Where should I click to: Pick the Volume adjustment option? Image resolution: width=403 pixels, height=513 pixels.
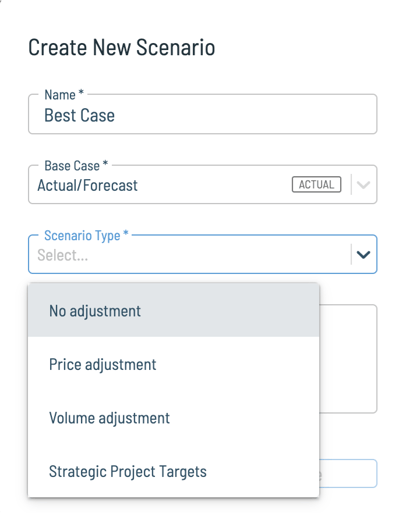point(174,418)
